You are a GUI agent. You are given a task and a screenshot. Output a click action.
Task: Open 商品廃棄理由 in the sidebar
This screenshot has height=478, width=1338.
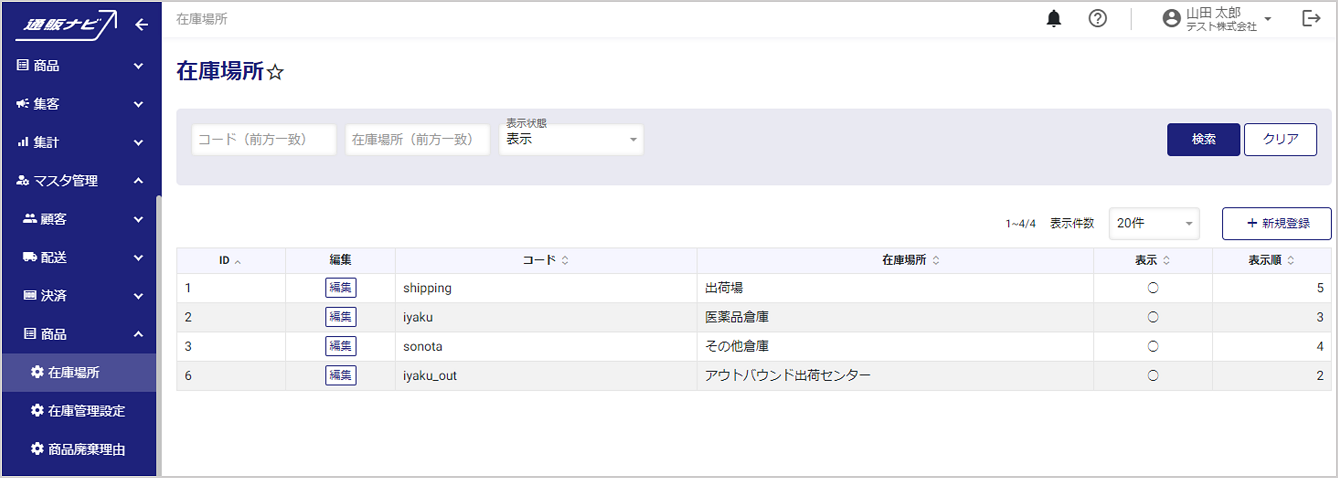tap(85, 449)
